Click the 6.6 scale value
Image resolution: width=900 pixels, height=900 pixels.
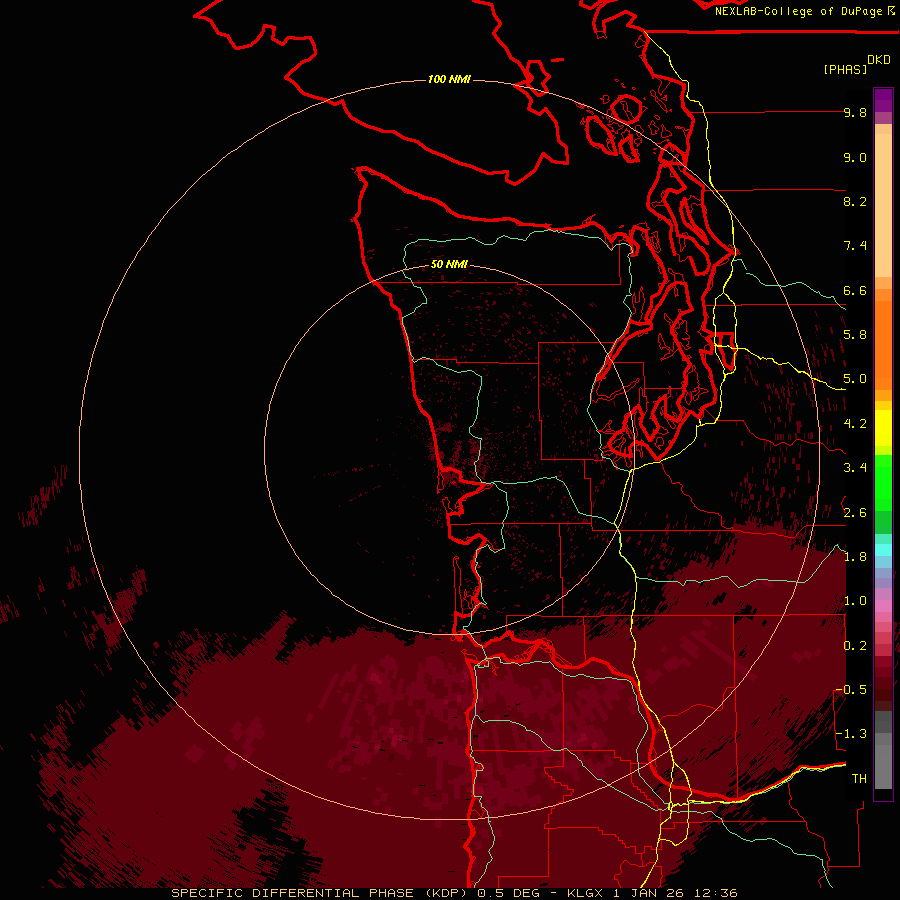tap(855, 290)
